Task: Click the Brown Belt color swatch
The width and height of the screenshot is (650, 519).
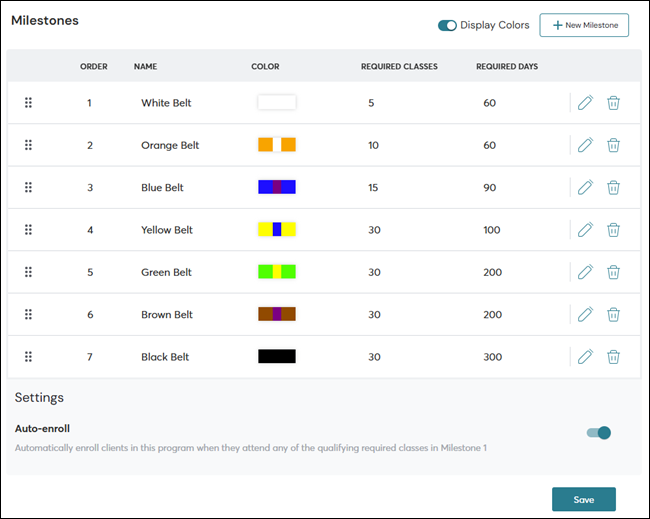Action: (277, 314)
